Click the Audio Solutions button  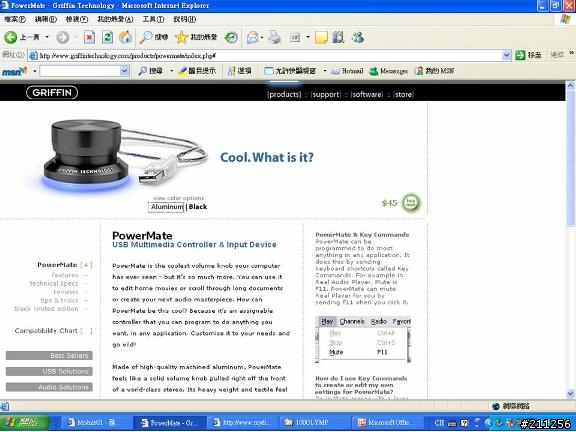click(49, 387)
